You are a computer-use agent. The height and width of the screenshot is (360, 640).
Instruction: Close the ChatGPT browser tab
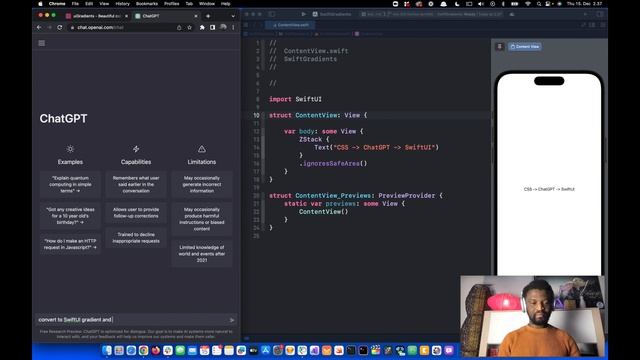click(x=196, y=16)
